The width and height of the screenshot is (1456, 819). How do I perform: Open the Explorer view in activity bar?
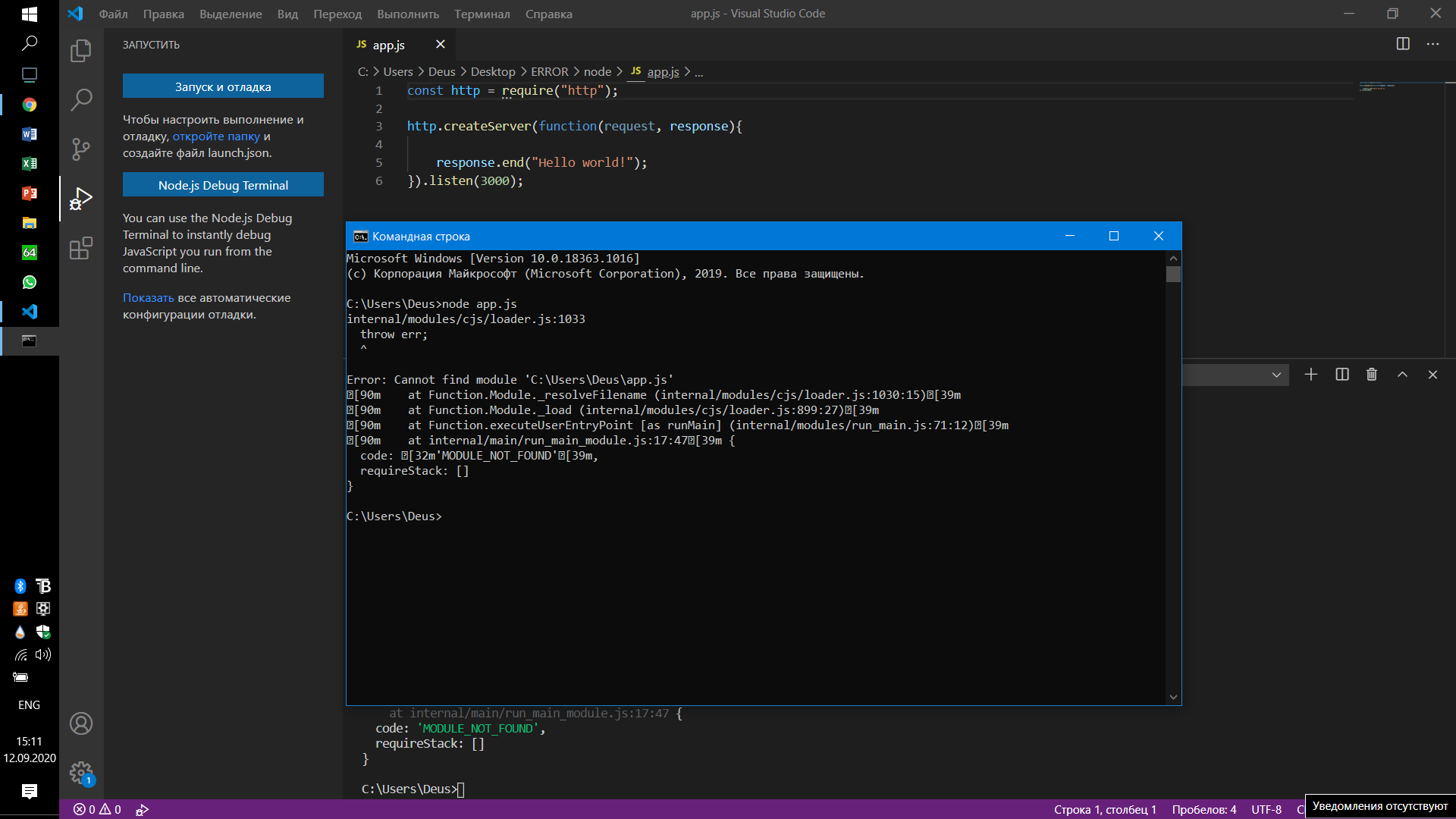(x=81, y=51)
